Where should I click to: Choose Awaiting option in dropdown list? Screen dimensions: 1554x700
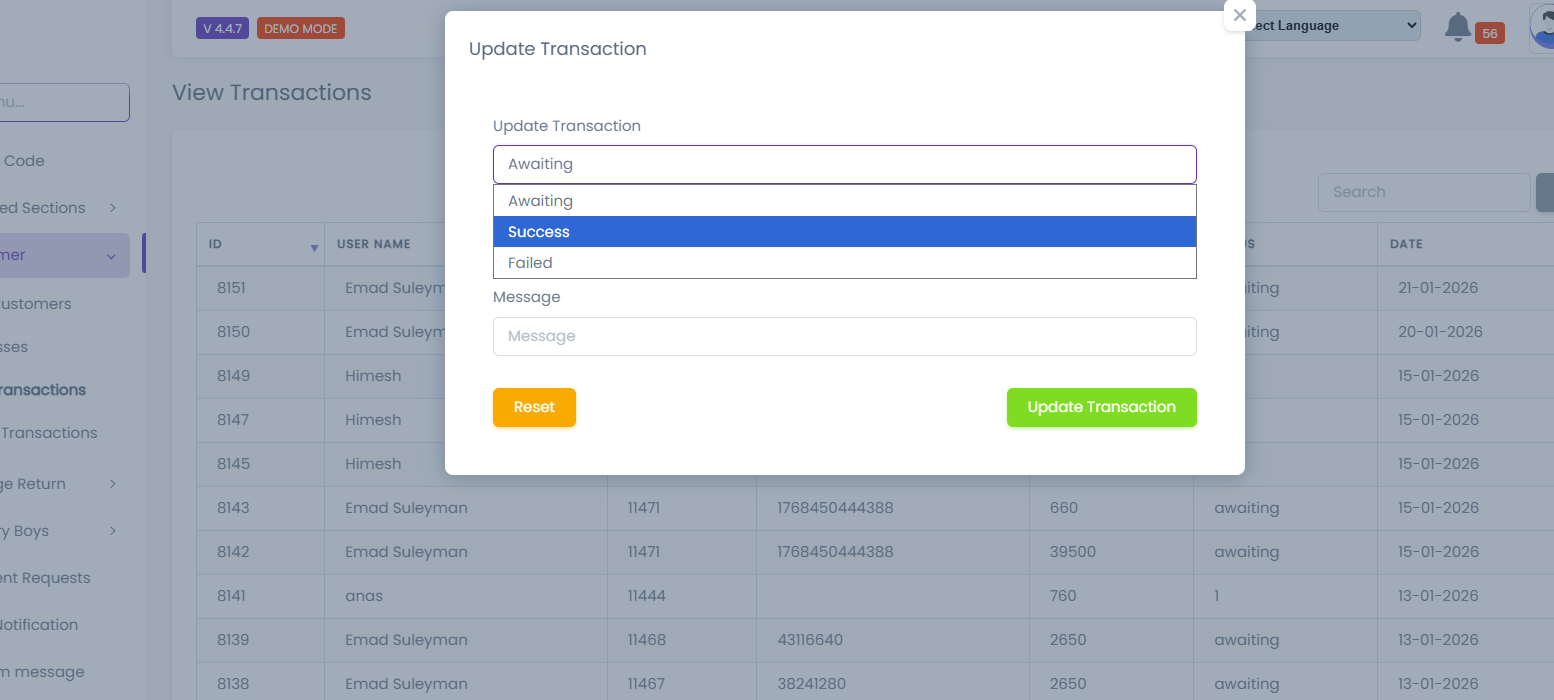[844, 201]
